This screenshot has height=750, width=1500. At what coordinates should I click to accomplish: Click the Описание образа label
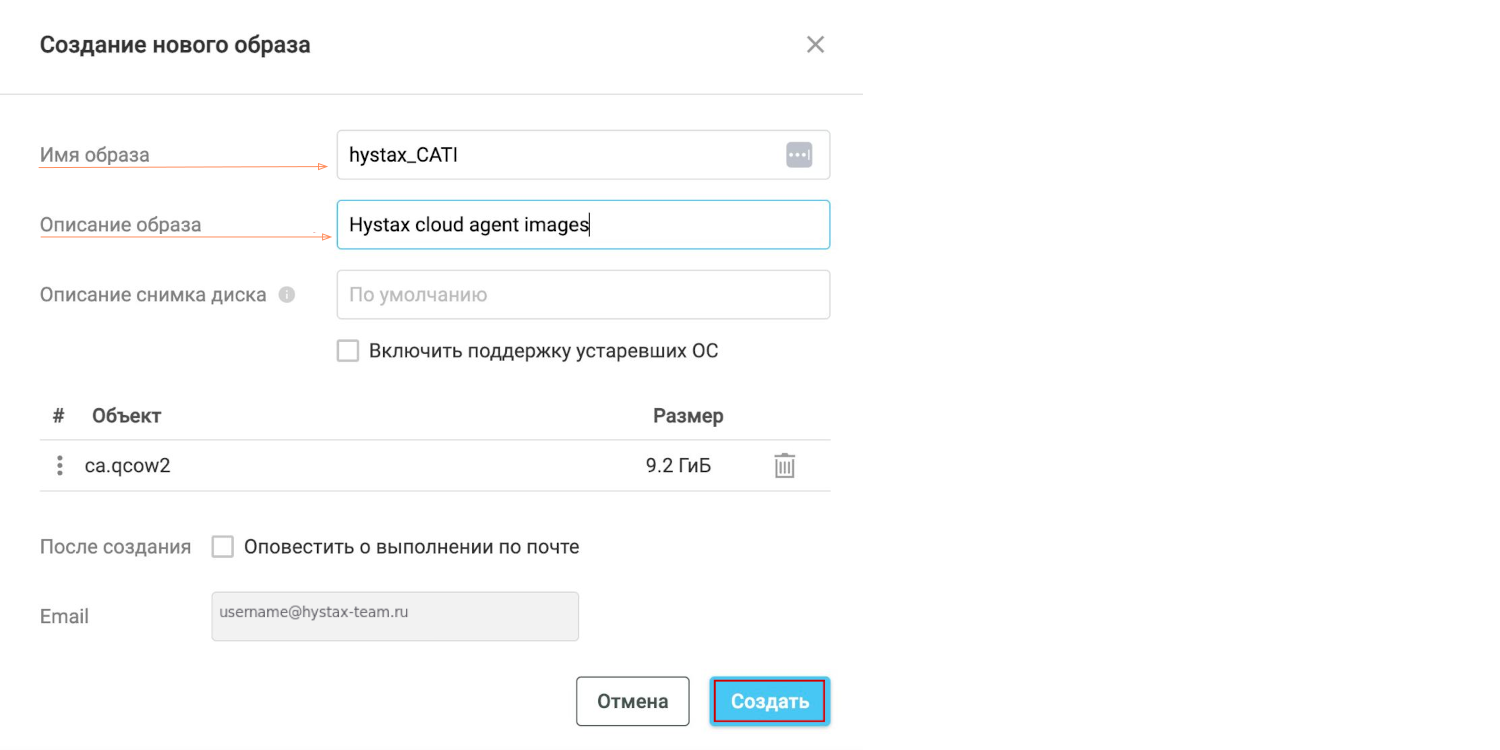pos(120,225)
